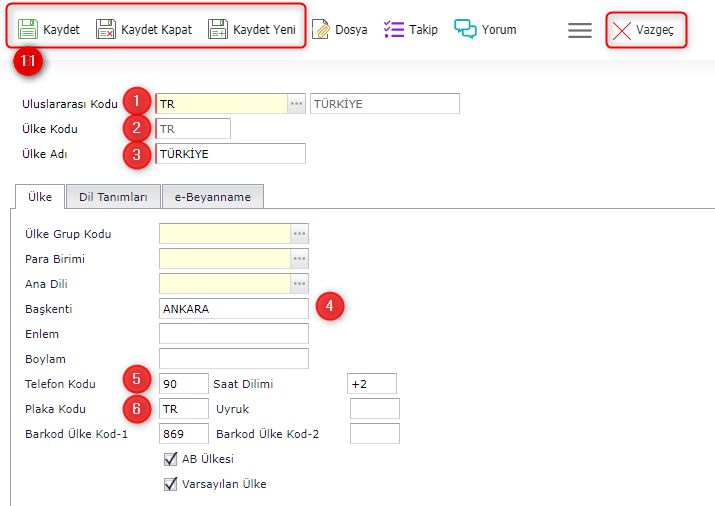Switch to the e-Beyanname tab
The height and width of the screenshot is (506, 715).
coord(212,197)
